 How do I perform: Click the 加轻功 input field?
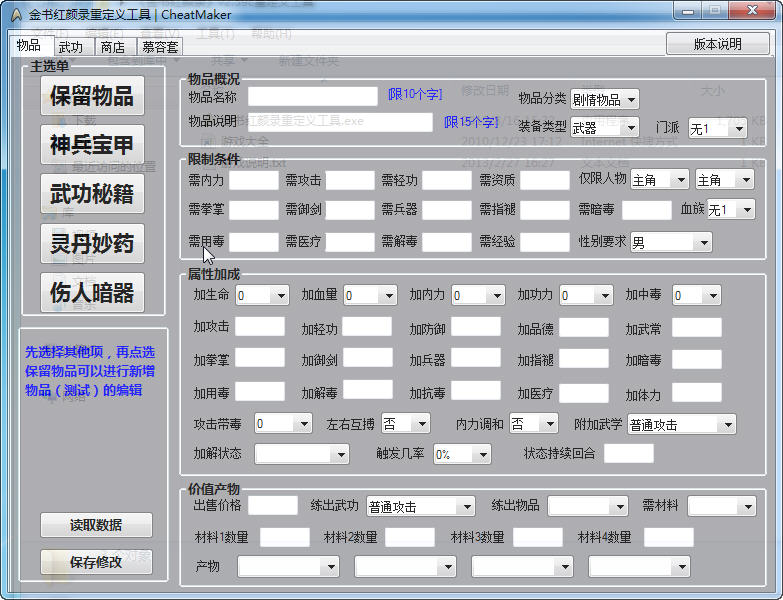pyautogui.click(x=367, y=326)
